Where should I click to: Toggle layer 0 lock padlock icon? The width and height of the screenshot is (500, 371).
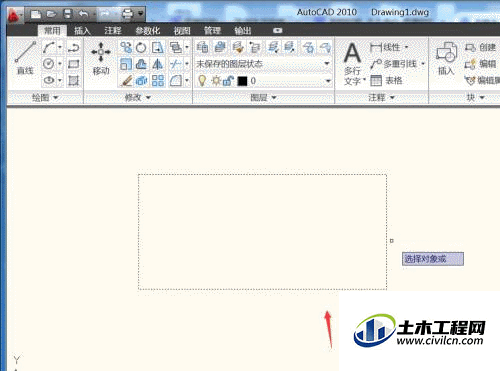coord(228,81)
